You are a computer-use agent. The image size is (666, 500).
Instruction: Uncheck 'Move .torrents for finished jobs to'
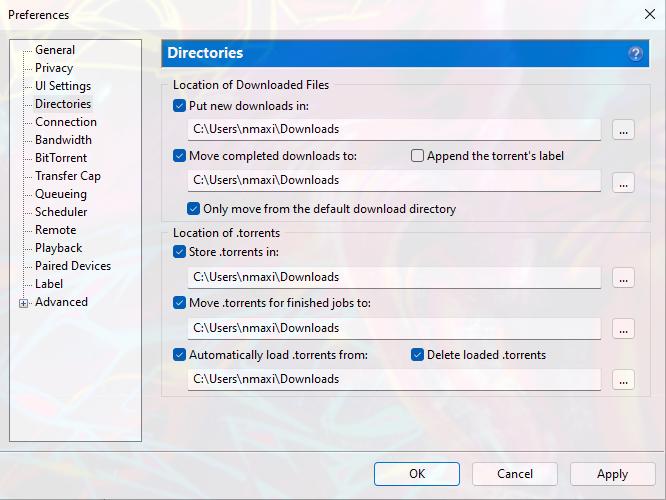(x=179, y=303)
